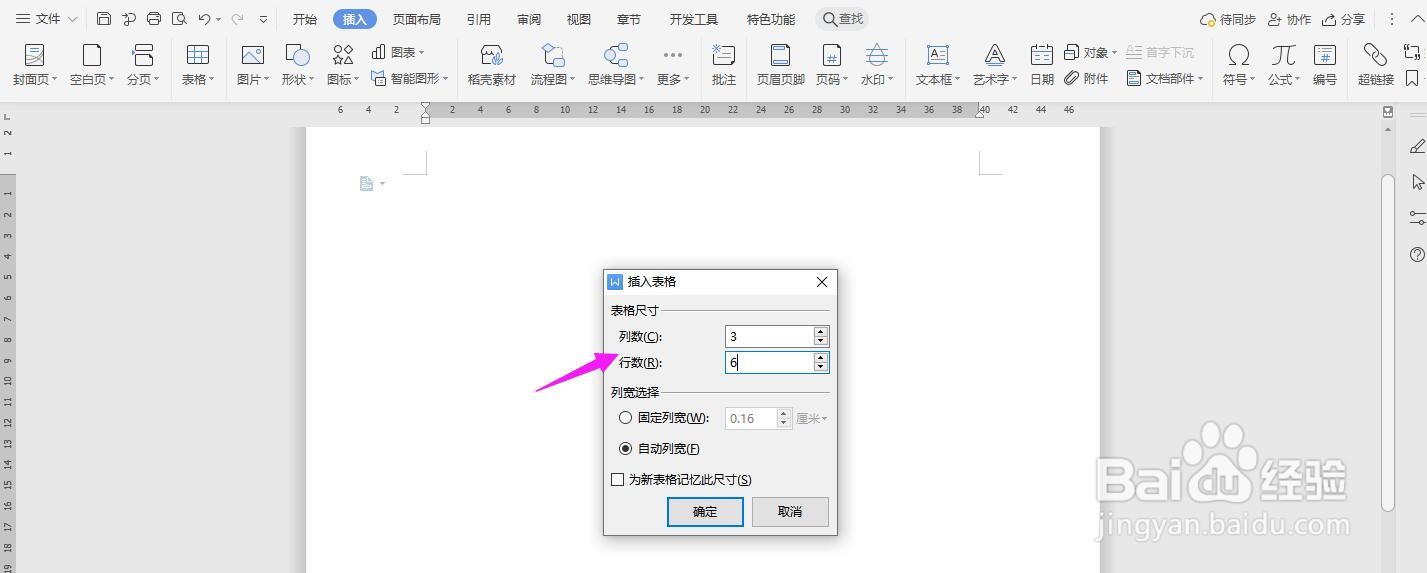Switch to the 引用 (References) tab

(x=479, y=19)
